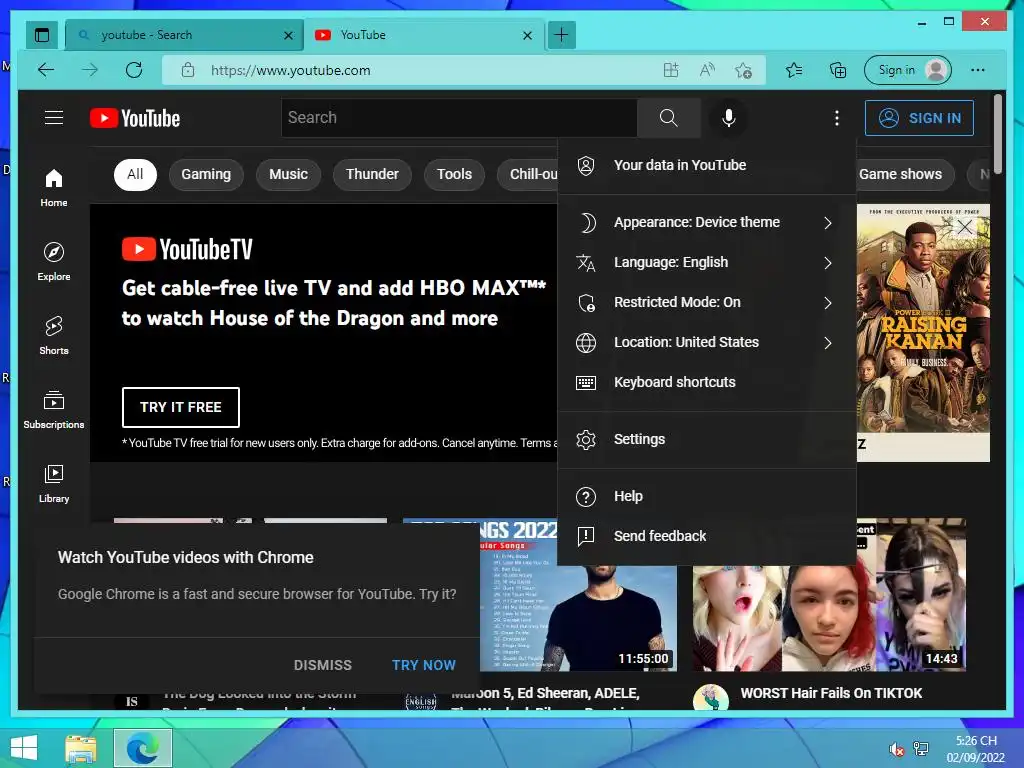Click the address bar URL
1024x768 pixels.
[291, 70]
